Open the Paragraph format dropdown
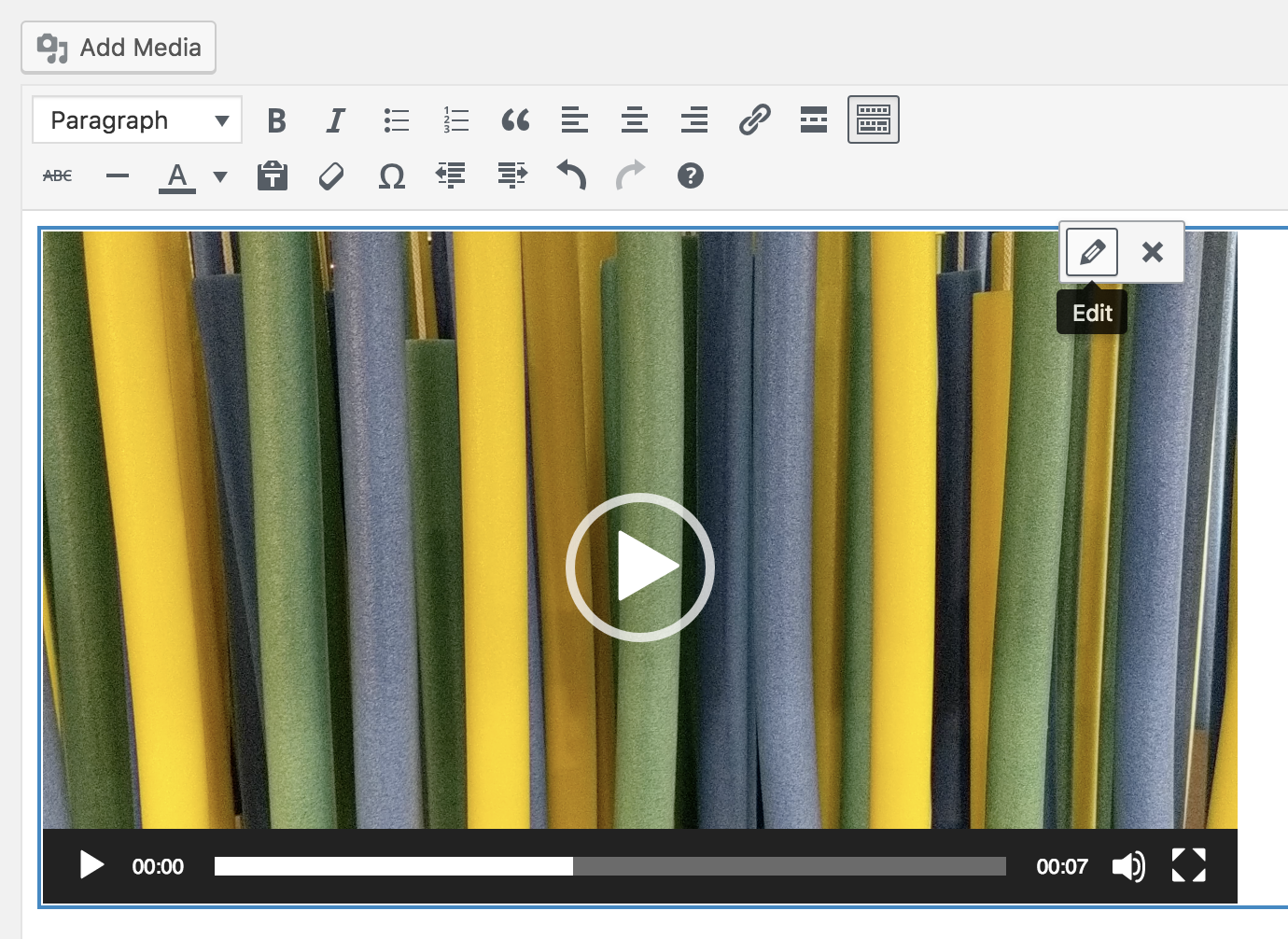 point(137,120)
